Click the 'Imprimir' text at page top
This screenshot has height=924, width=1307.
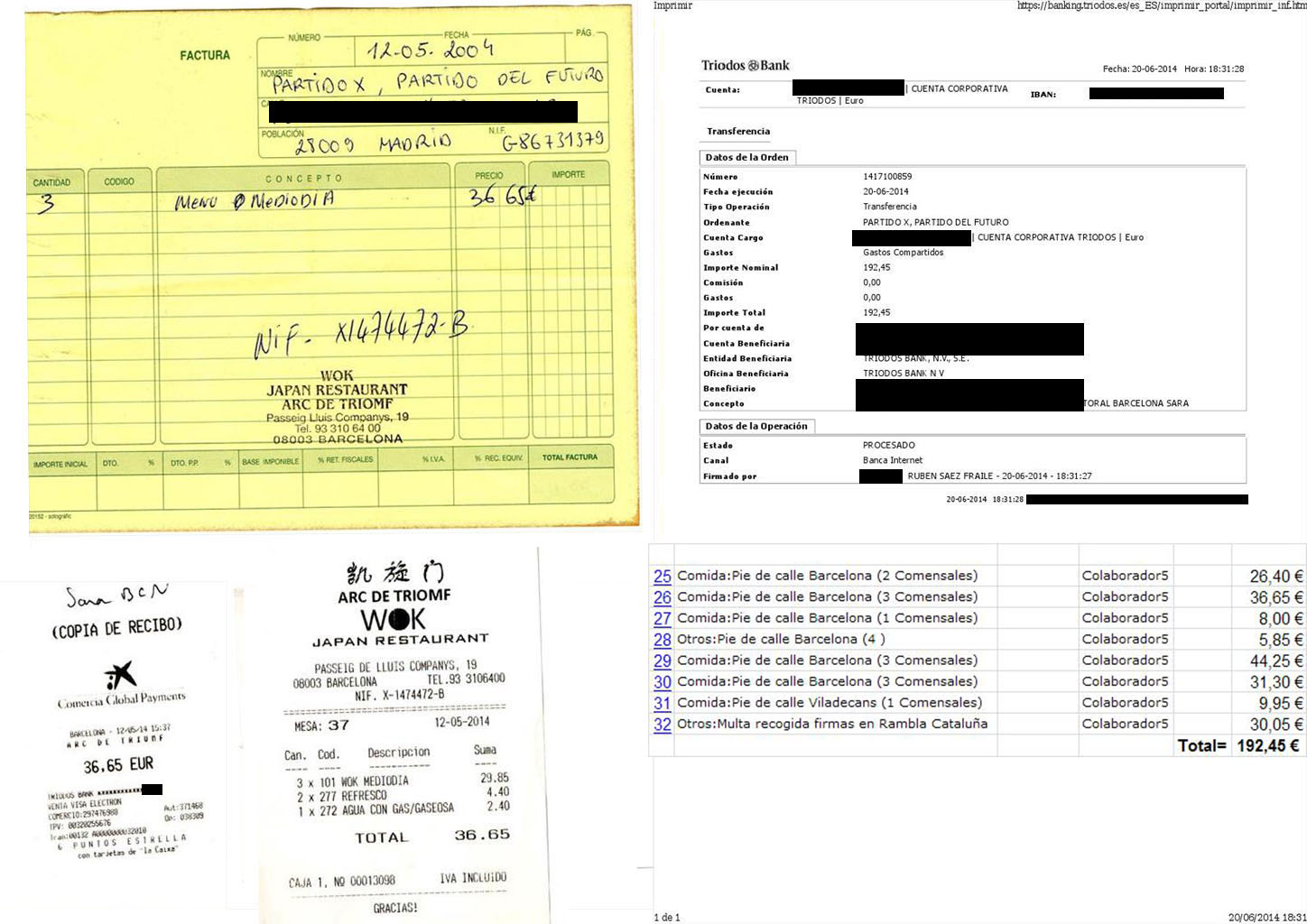coord(672,5)
